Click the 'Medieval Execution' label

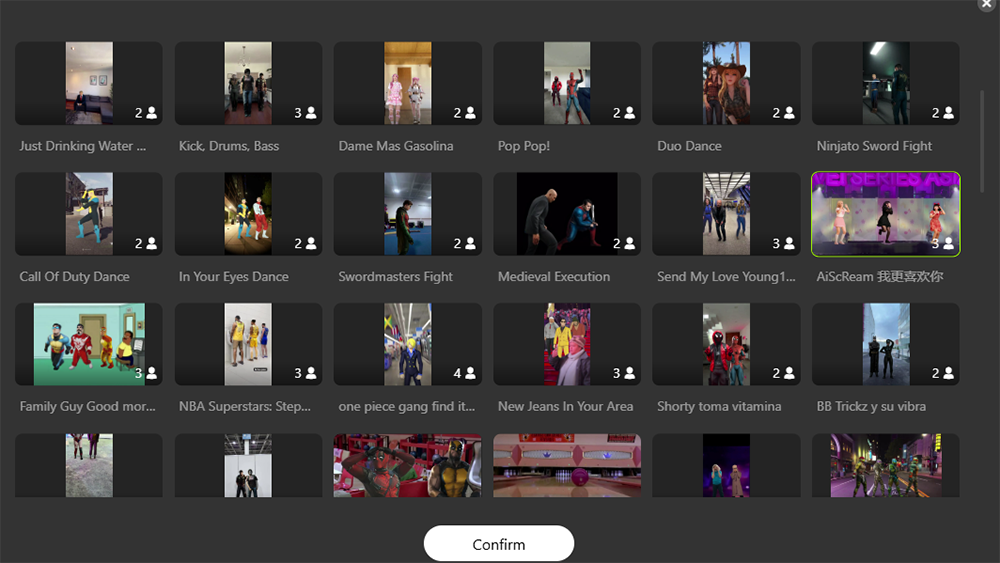554,277
